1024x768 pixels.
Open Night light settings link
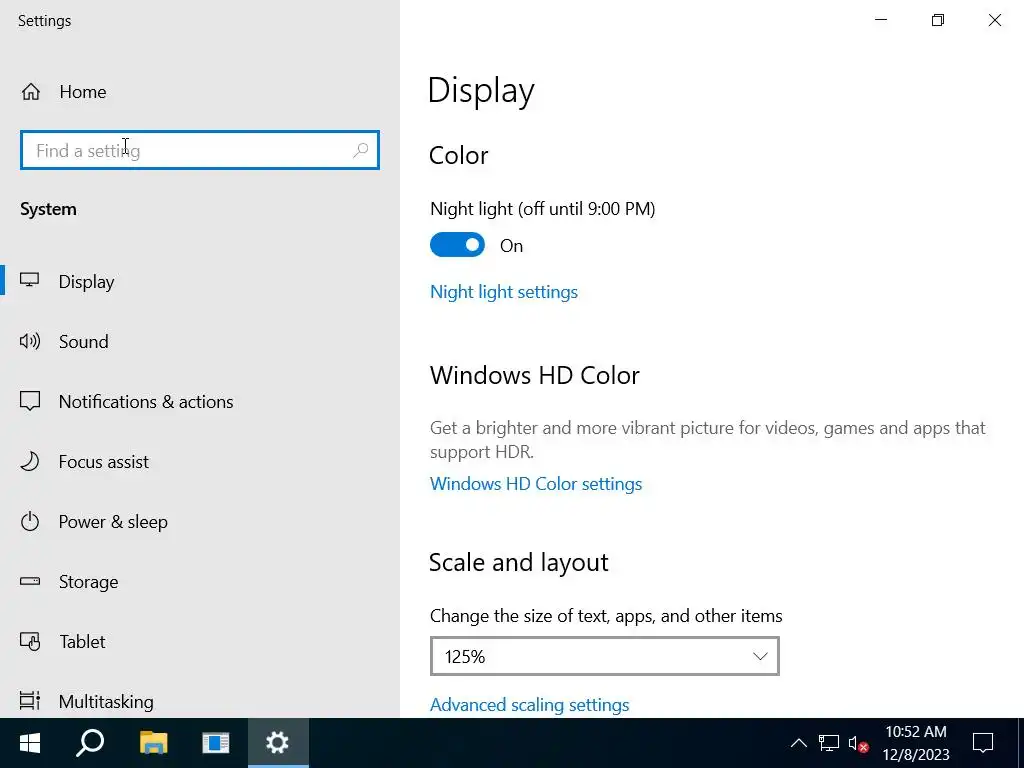click(x=504, y=292)
